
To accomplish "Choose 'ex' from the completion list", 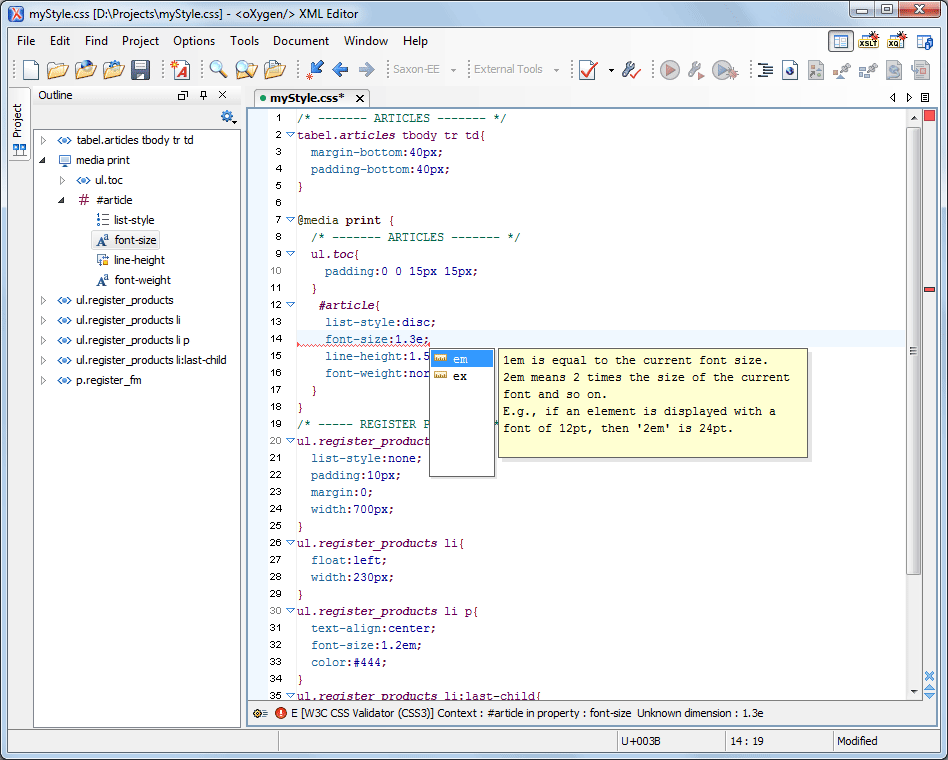I will (x=462, y=376).
